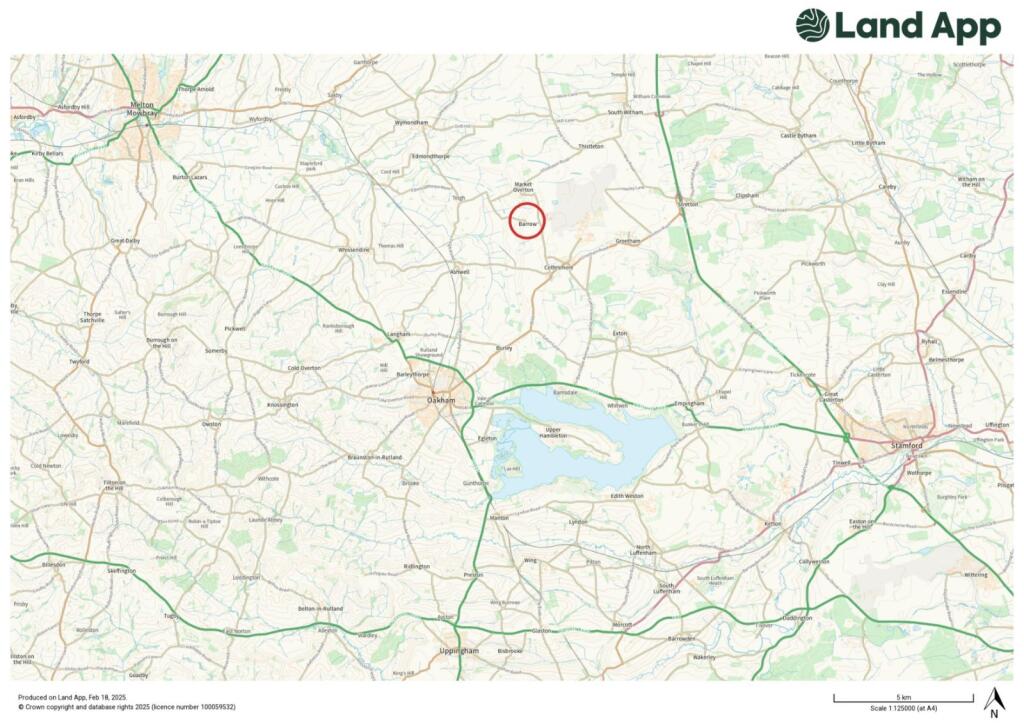Click the red circle marker around Barrow
The width and height of the screenshot is (1024, 724).
[x=527, y=221]
